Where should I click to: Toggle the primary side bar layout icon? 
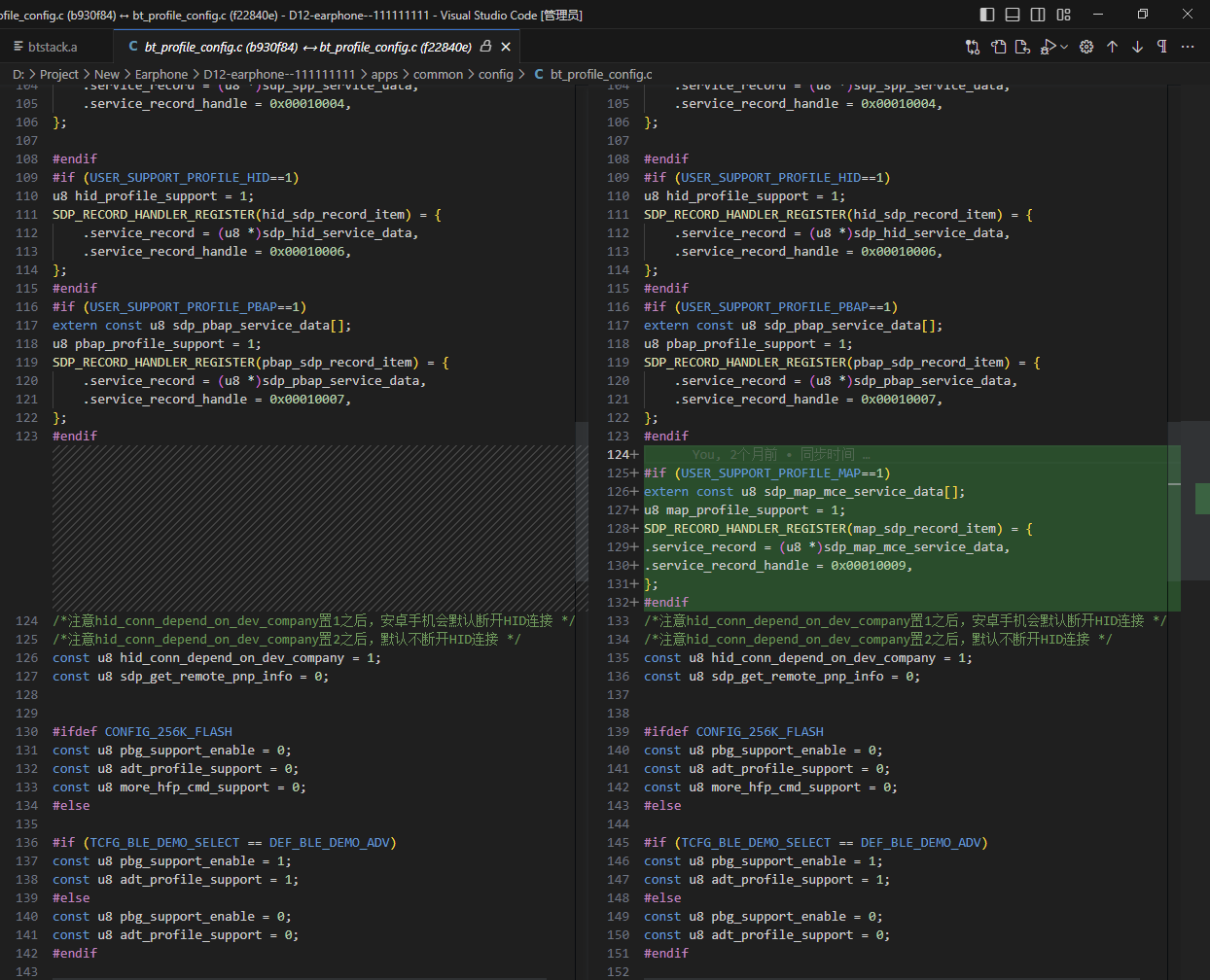(987, 15)
